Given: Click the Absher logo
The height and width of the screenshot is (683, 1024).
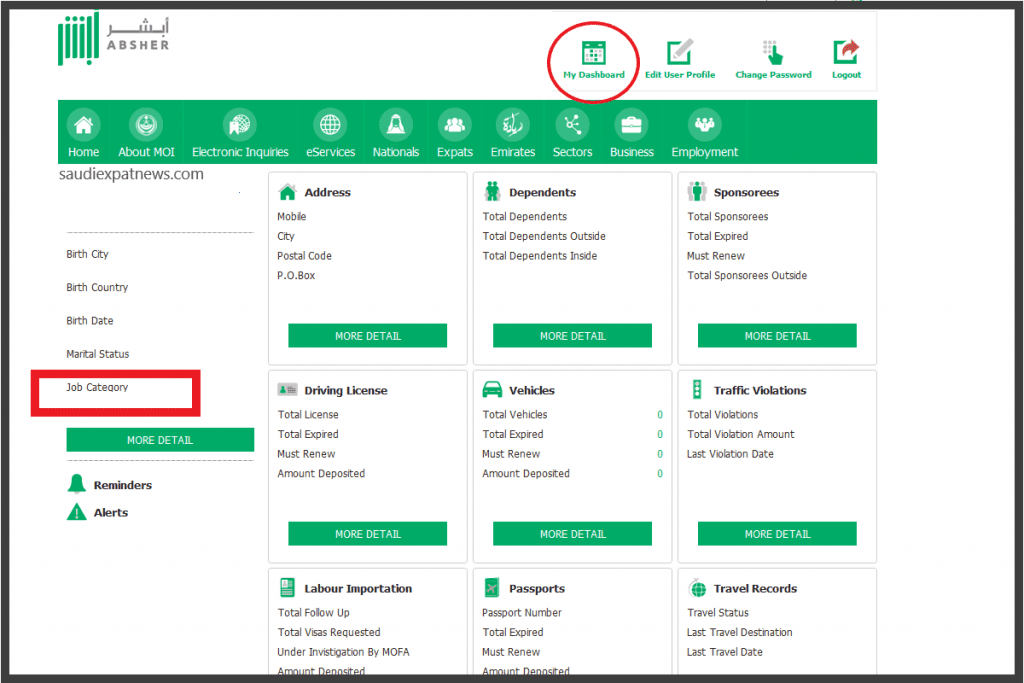Looking at the screenshot, I should click(114, 39).
